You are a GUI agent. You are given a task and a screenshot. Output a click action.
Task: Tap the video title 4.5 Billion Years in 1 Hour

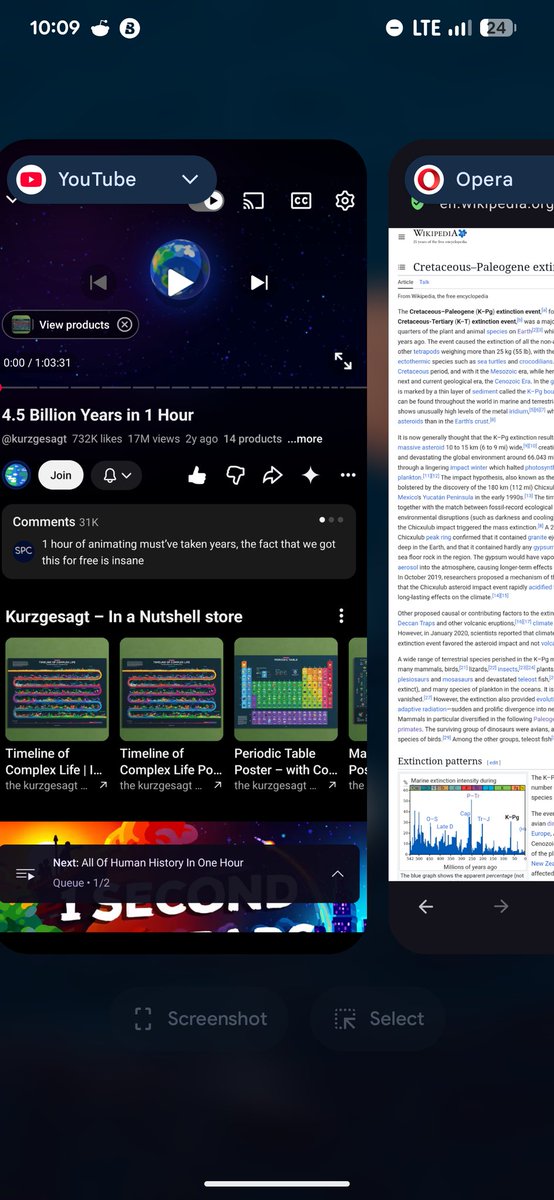(98, 415)
